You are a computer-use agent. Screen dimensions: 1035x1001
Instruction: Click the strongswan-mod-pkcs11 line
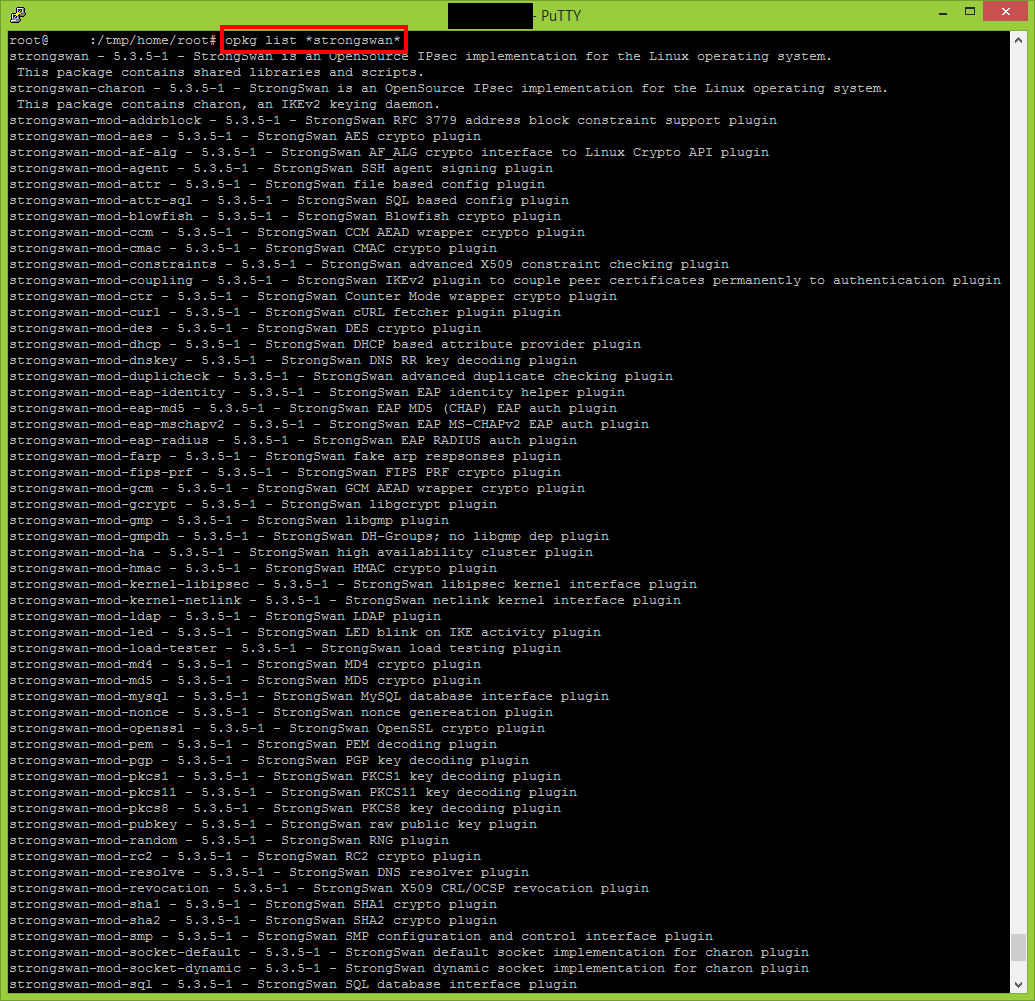coord(293,792)
